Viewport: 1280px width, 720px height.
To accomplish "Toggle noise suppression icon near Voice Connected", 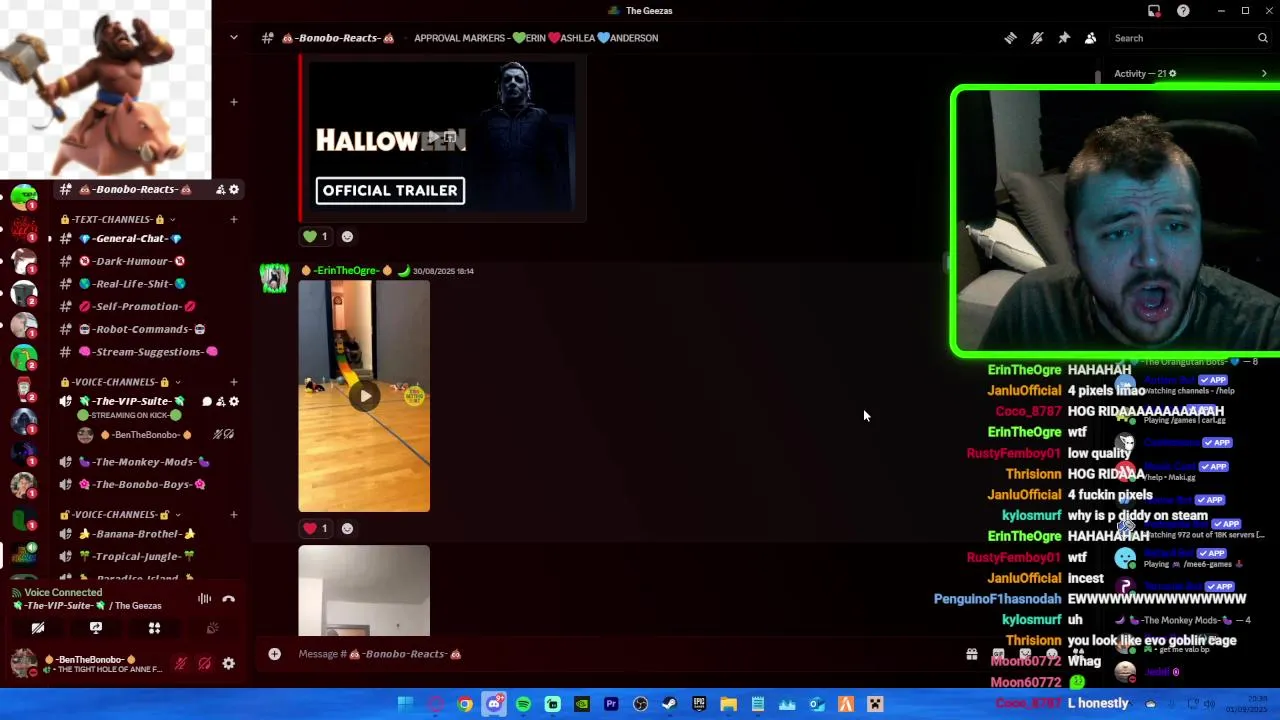I will tap(204, 599).
